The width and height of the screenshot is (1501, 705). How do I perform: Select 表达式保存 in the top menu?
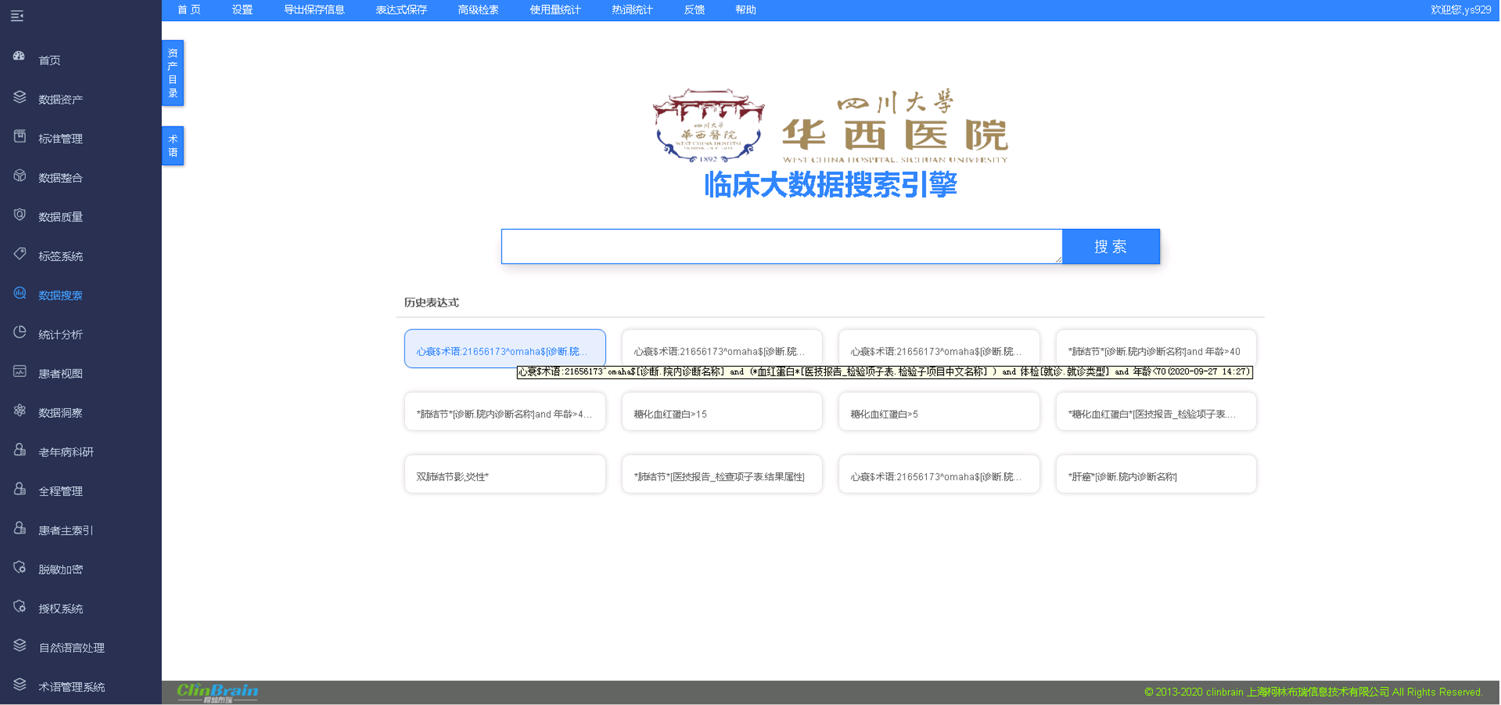[401, 10]
